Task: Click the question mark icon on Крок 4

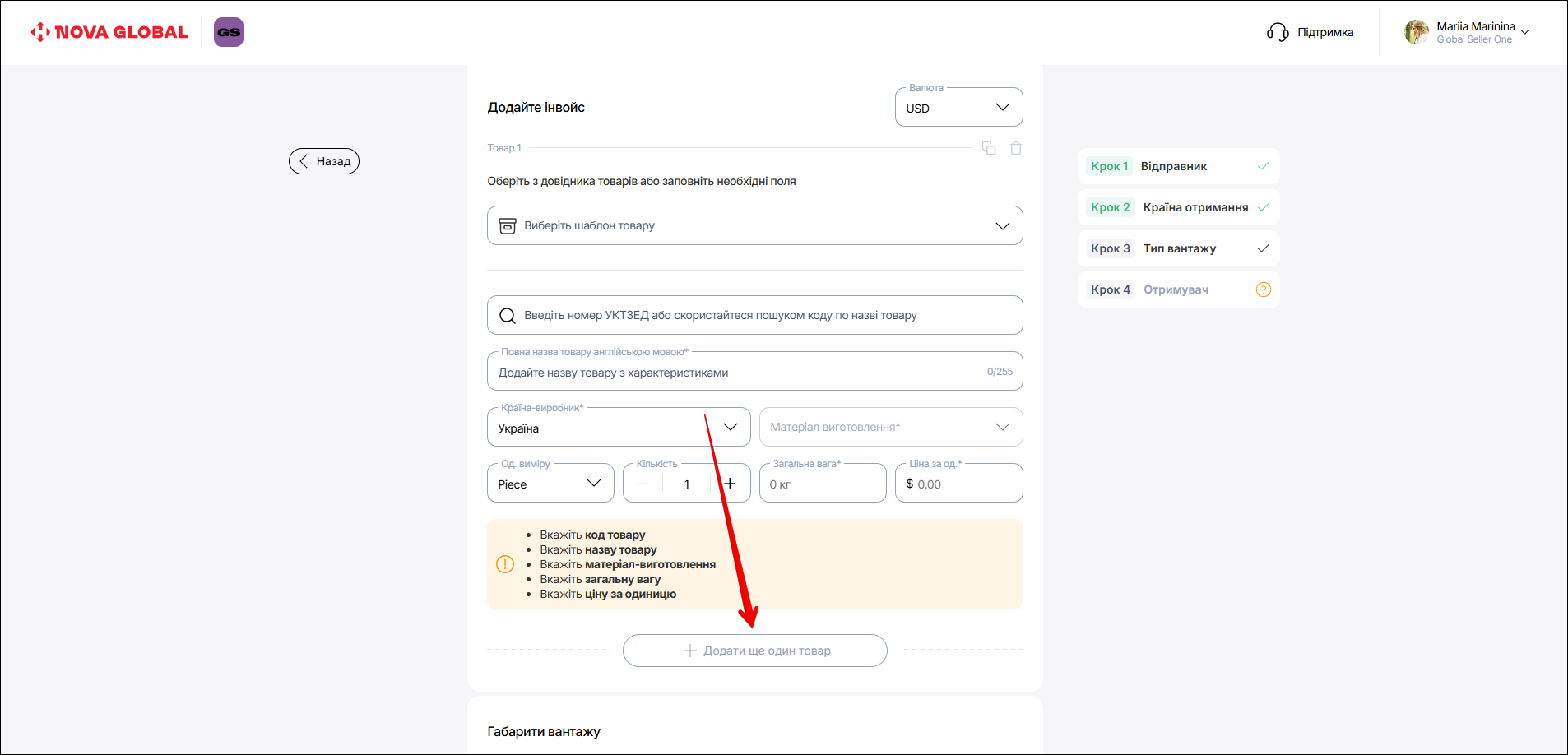Action: click(x=1263, y=289)
